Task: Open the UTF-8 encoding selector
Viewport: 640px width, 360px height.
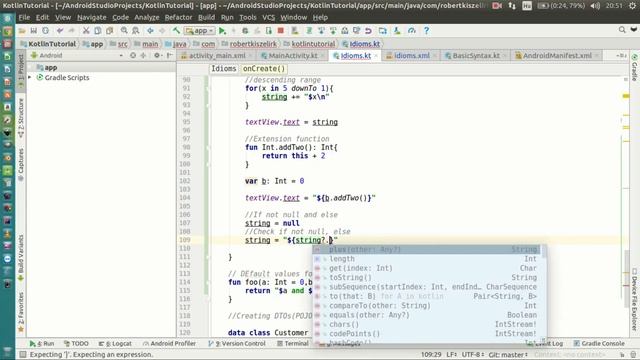Action: click(x=473, y=354)
